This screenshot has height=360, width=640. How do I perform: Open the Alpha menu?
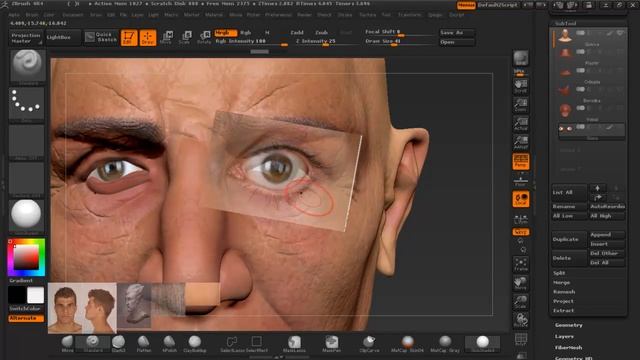tap(14, 15)
